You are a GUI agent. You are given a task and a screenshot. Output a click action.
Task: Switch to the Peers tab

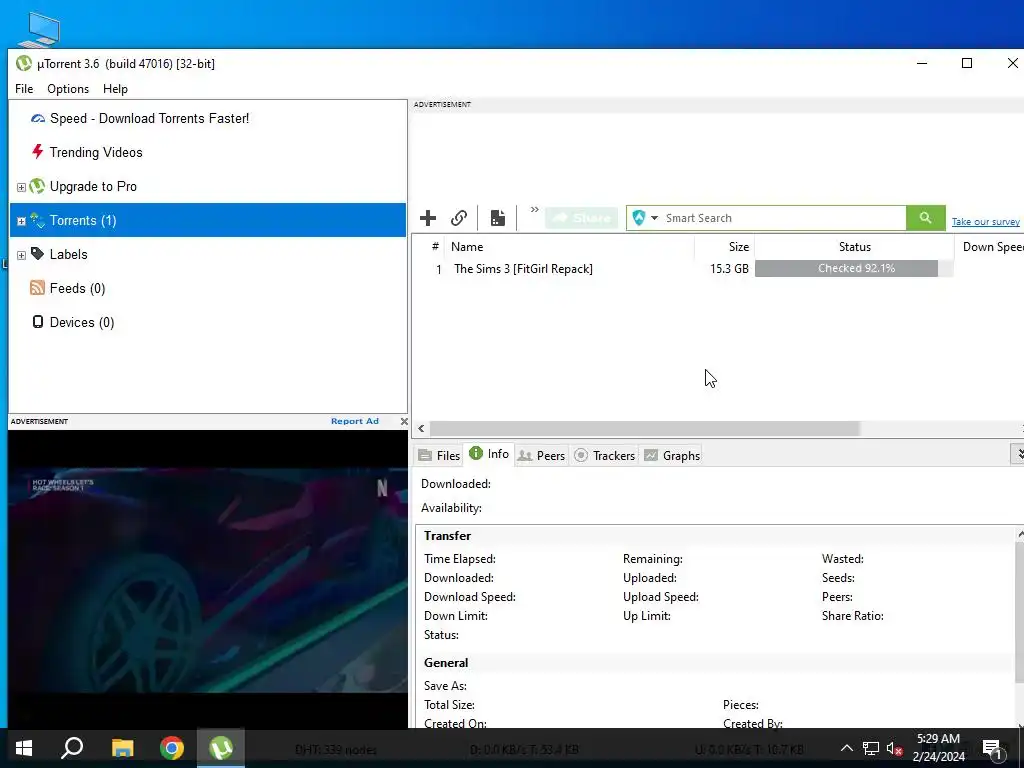(541, 455)
